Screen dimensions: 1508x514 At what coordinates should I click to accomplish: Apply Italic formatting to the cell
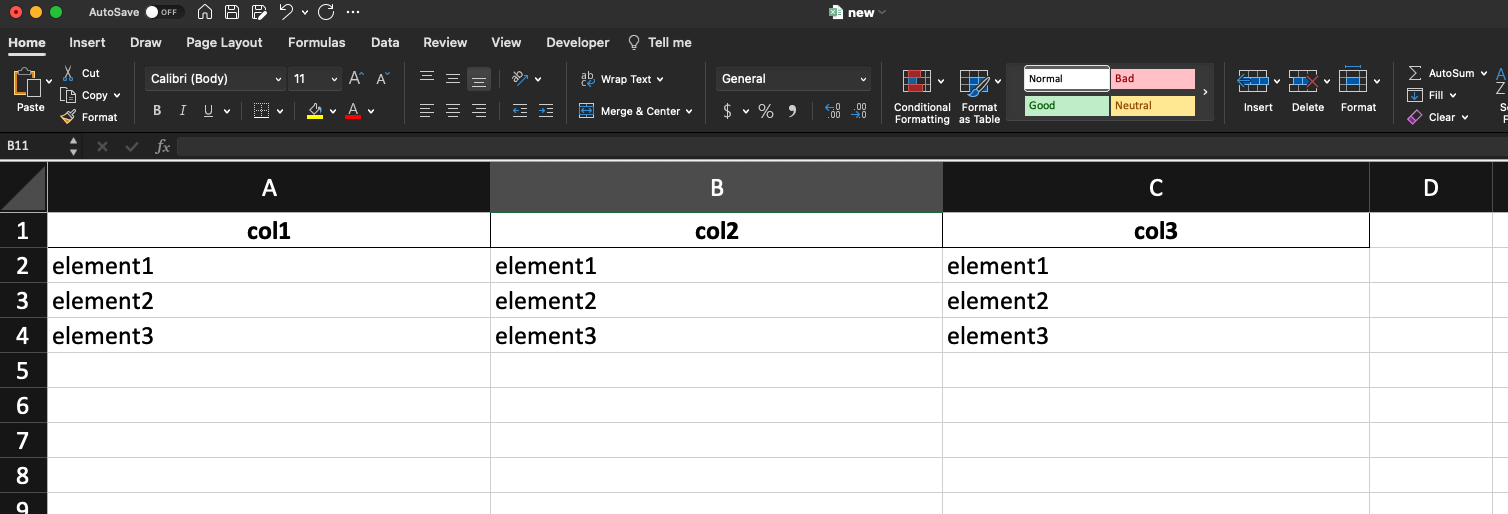pos(183,111)
